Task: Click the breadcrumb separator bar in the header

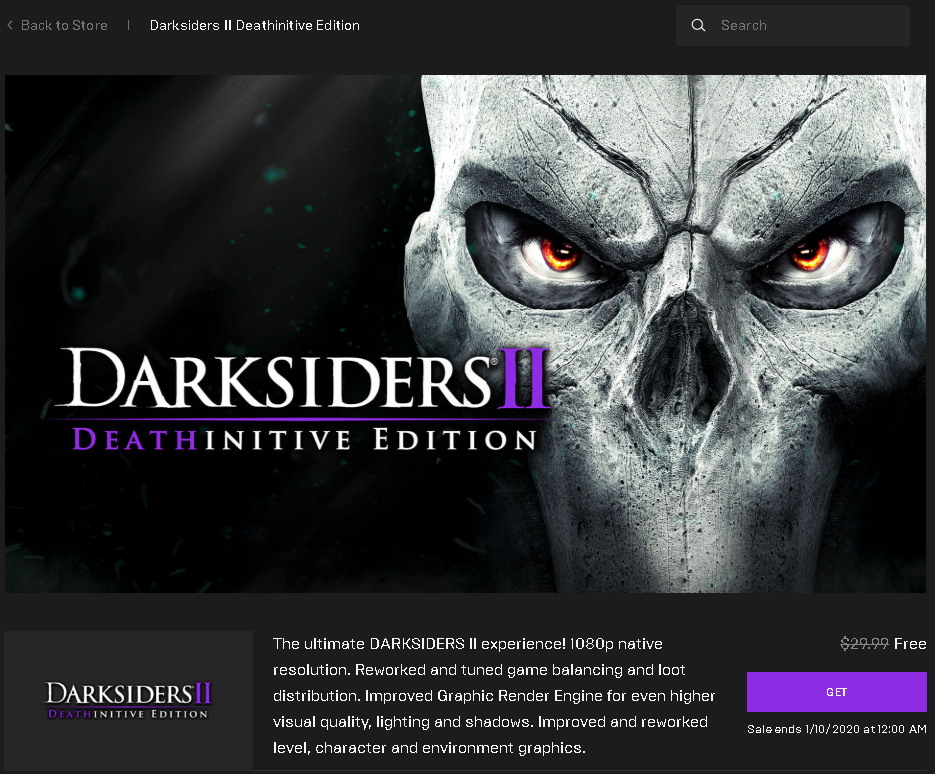Action: coord(128,25)
